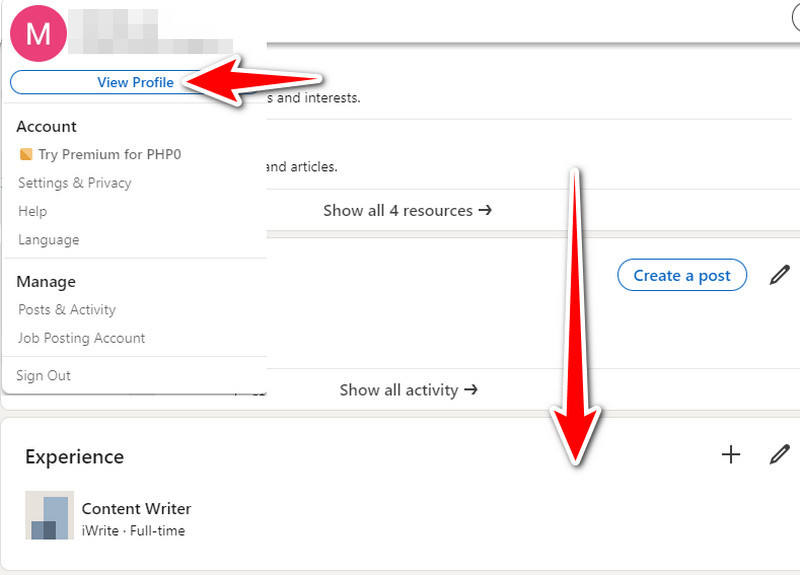Image resolution: width=800 pixels, height=575 pixels.
Task: Click the Experience section heading
Action: [74, 457]
